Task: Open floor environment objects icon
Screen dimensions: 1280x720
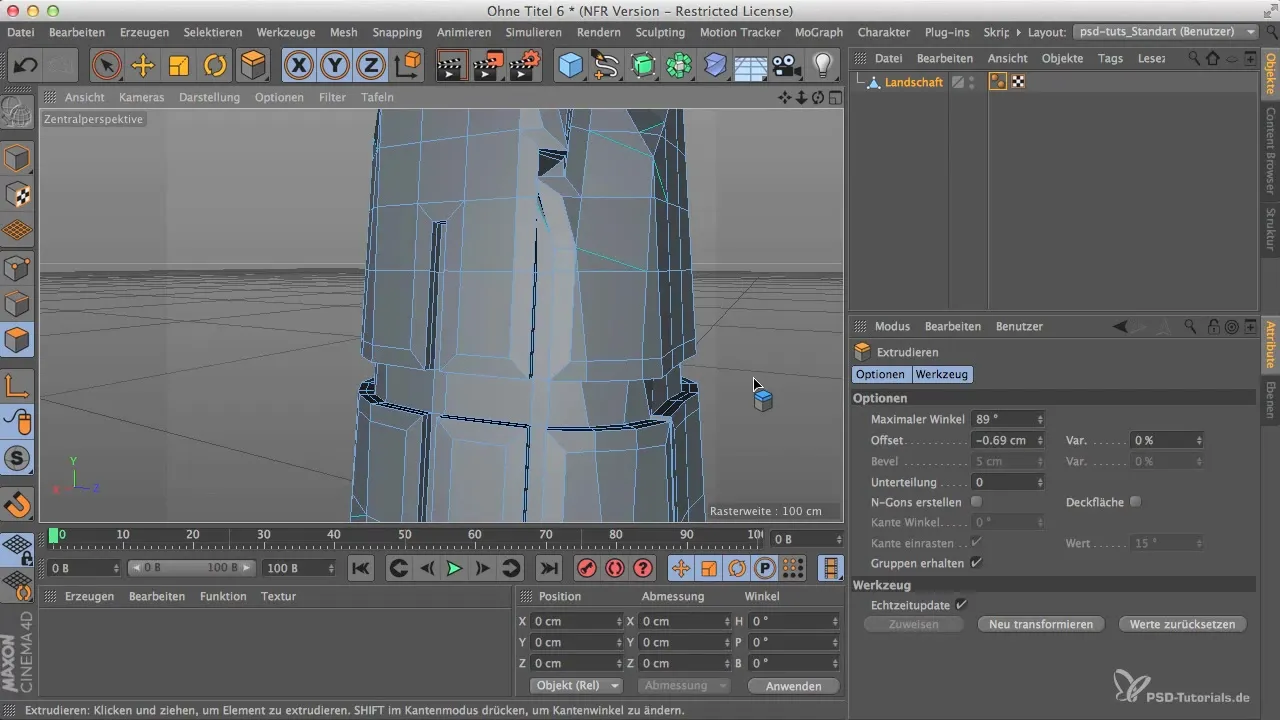Action: point(751,66)
